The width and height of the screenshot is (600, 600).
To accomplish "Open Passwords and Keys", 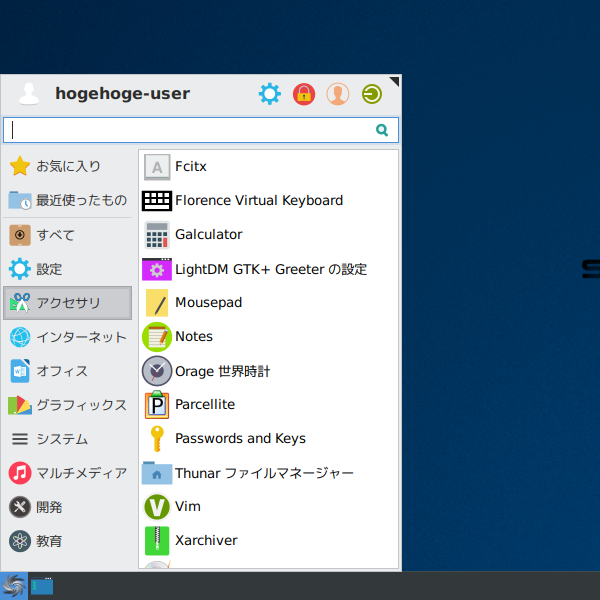I will click(x=268, y=439).
